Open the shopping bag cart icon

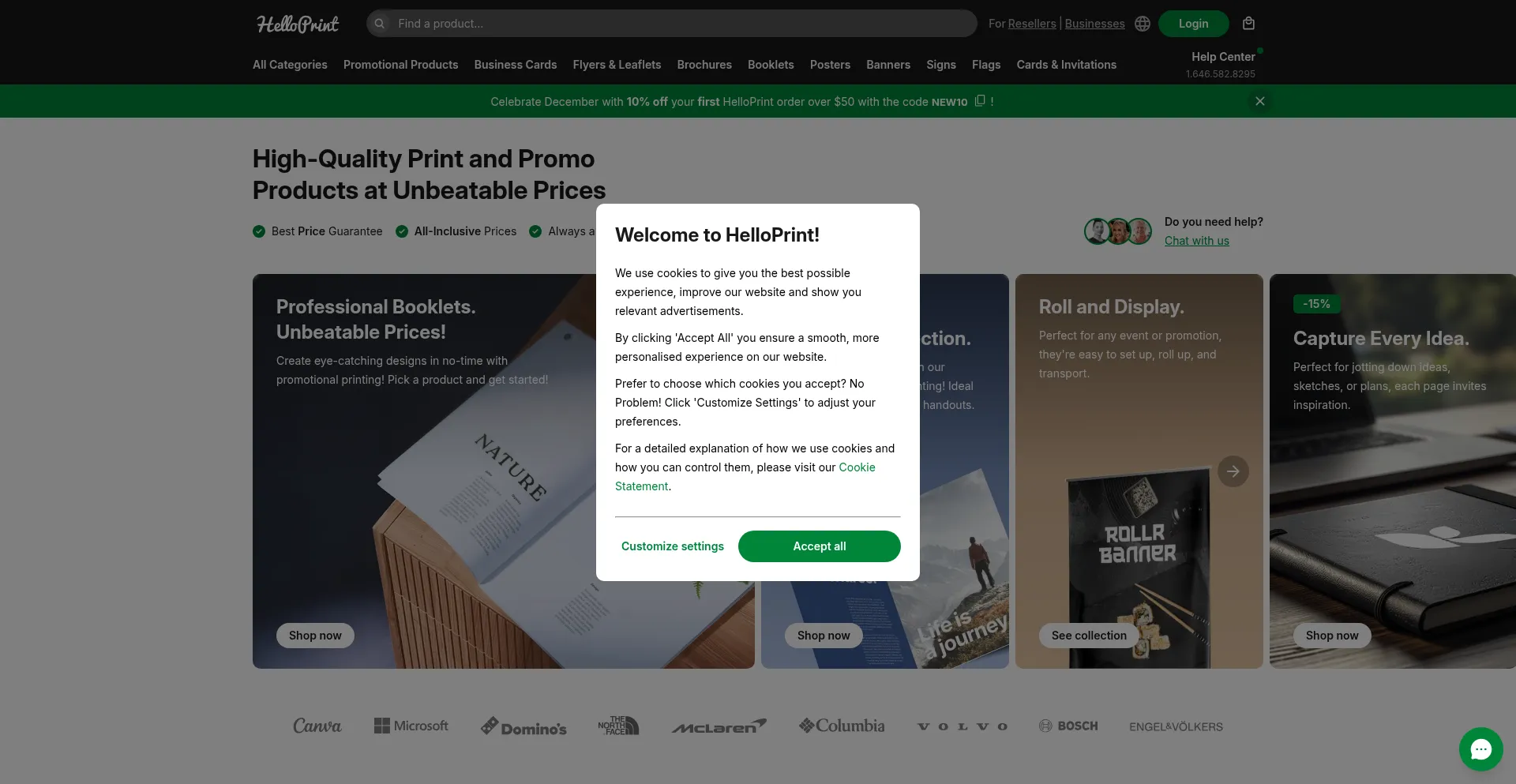click(1248, 24)
